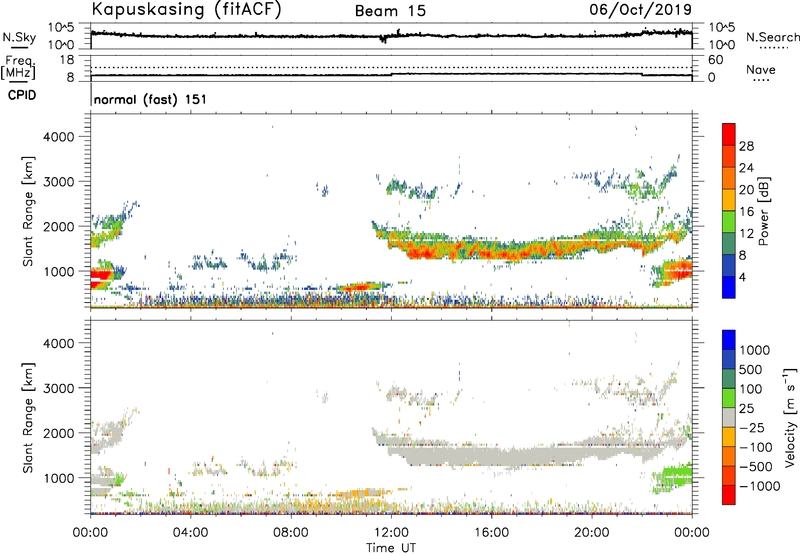Click the 'Velocity [m s-1]' colorbar label
The width and height of the screenshot is (800, 554).
pyautogui.click(x=790, y=417)
